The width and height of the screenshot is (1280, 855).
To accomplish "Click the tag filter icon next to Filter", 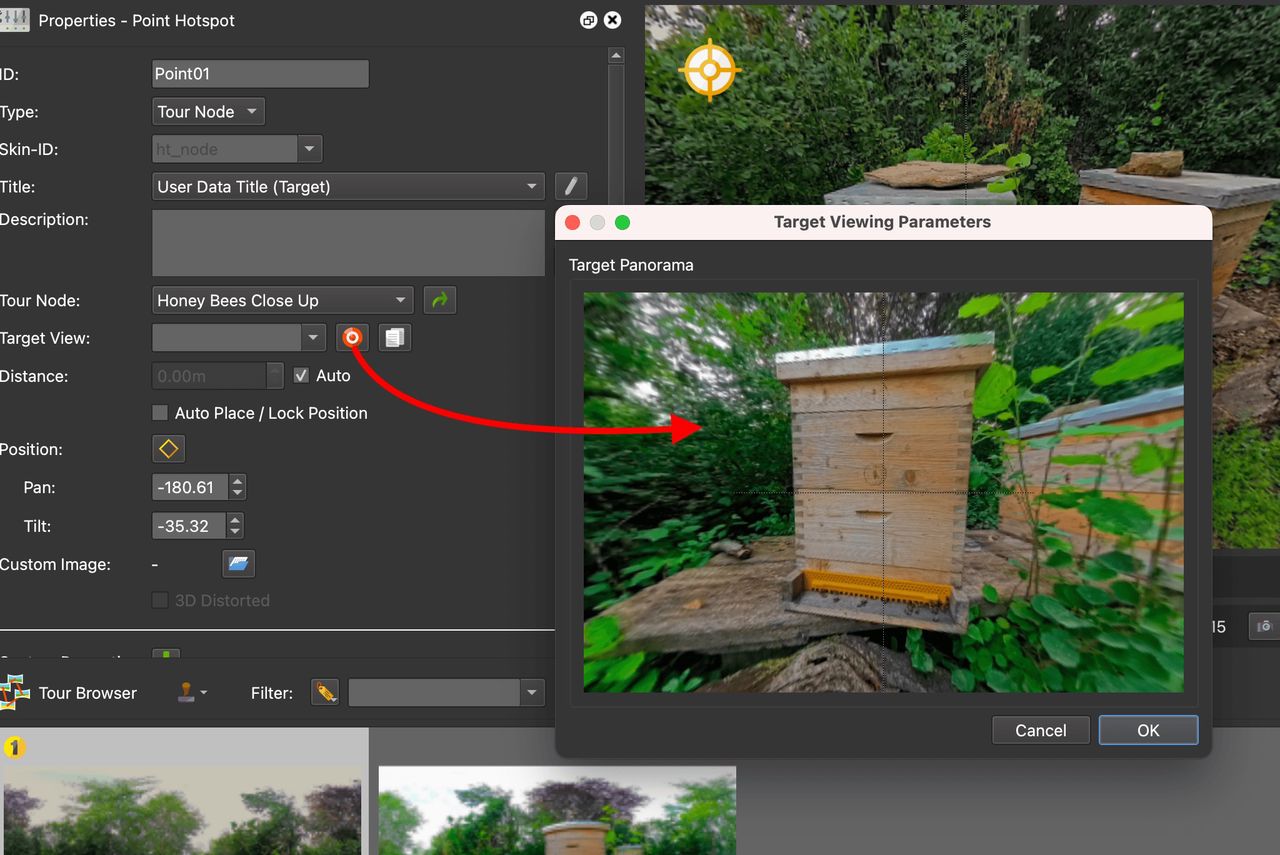I will (324, 692).
